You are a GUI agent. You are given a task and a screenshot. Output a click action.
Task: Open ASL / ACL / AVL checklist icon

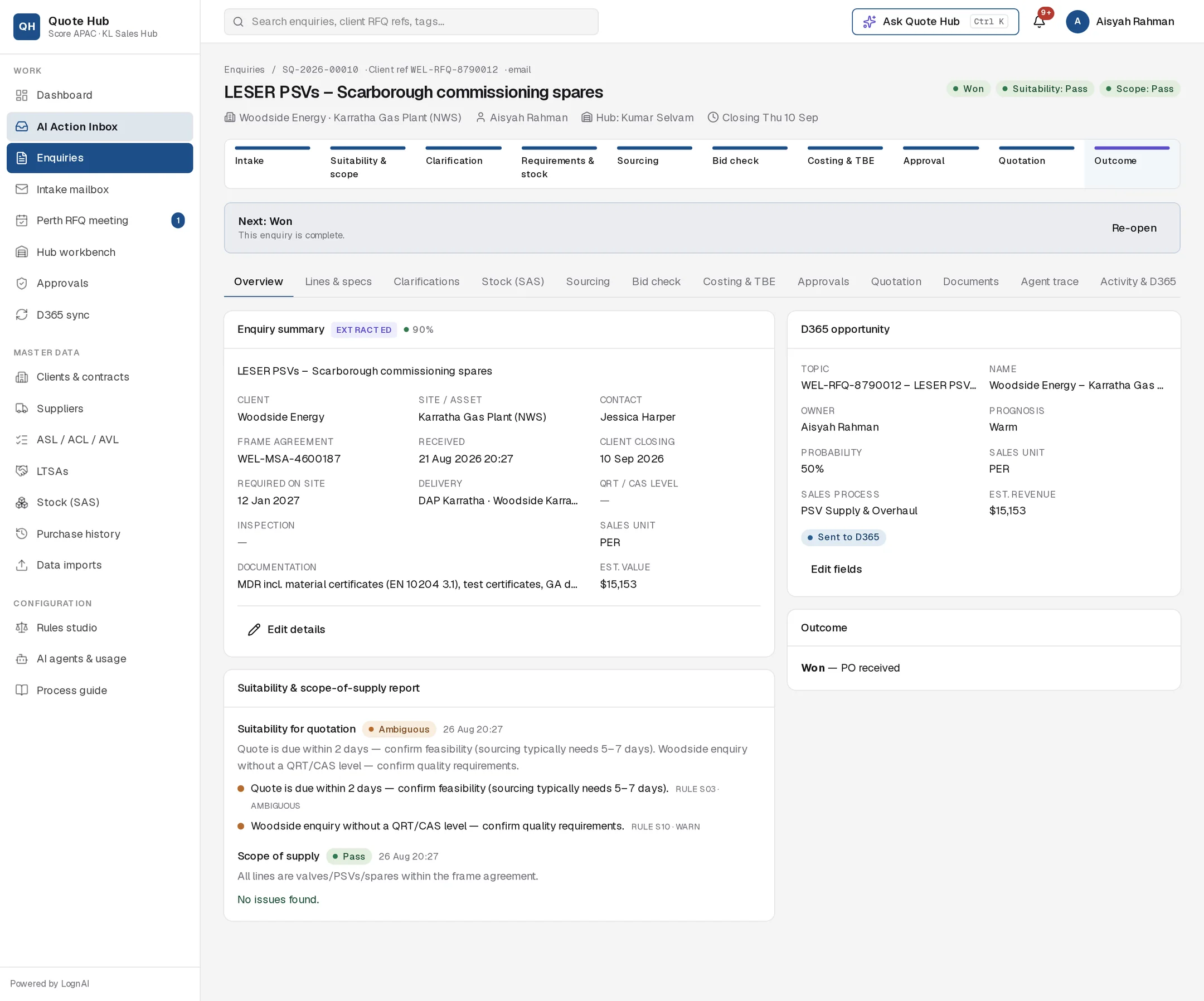coord(22,440)
